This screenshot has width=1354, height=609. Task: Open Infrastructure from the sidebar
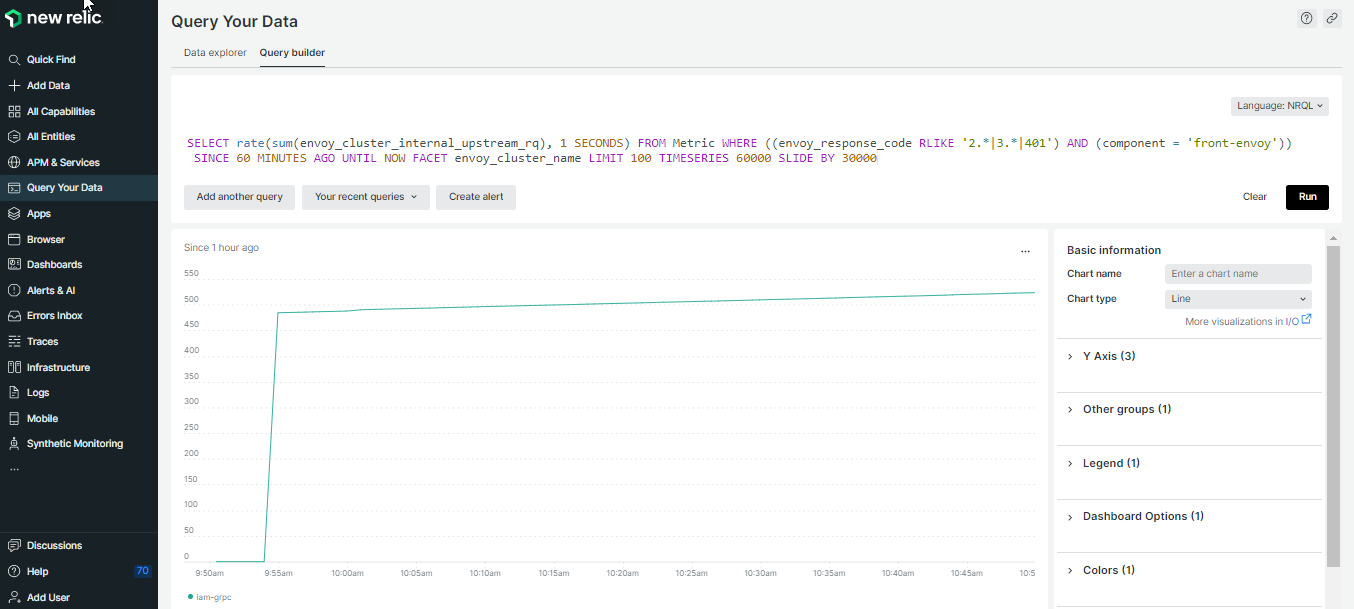(58, 367)
